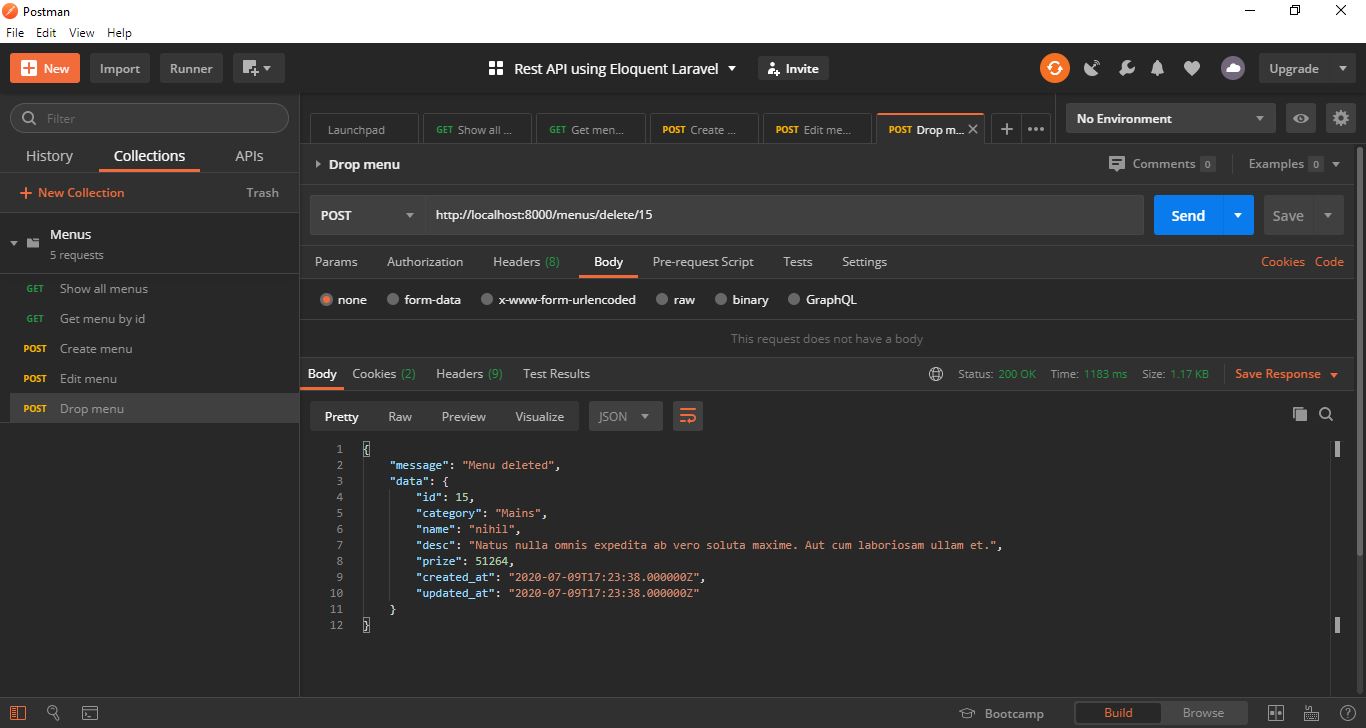Click the sync status icon

(1054, 68)
